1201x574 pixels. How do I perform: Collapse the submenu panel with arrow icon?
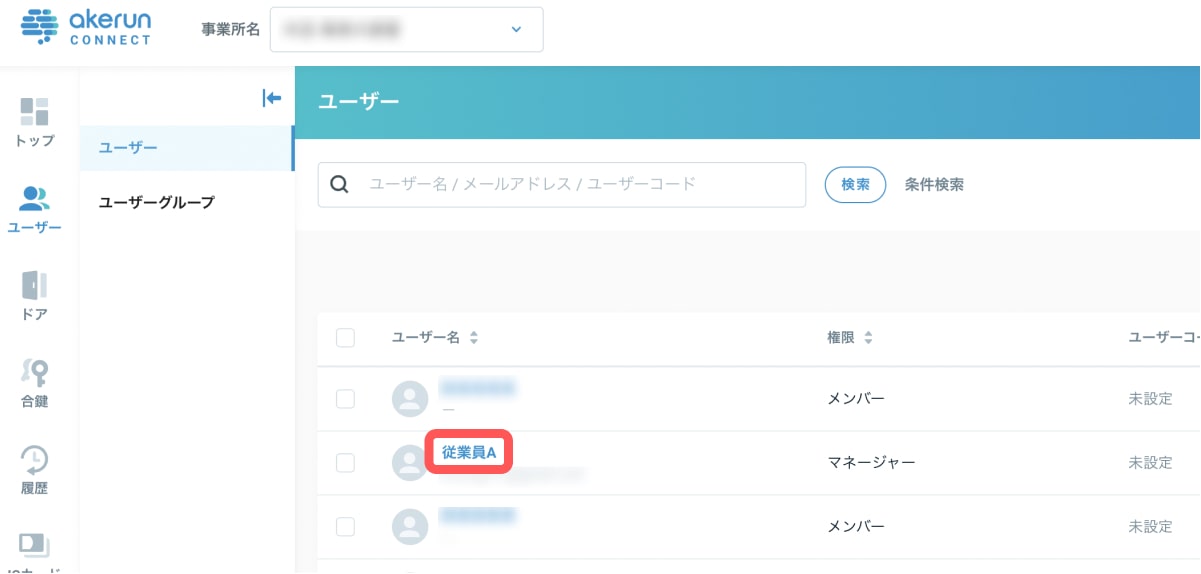click(x=272, y=97)
